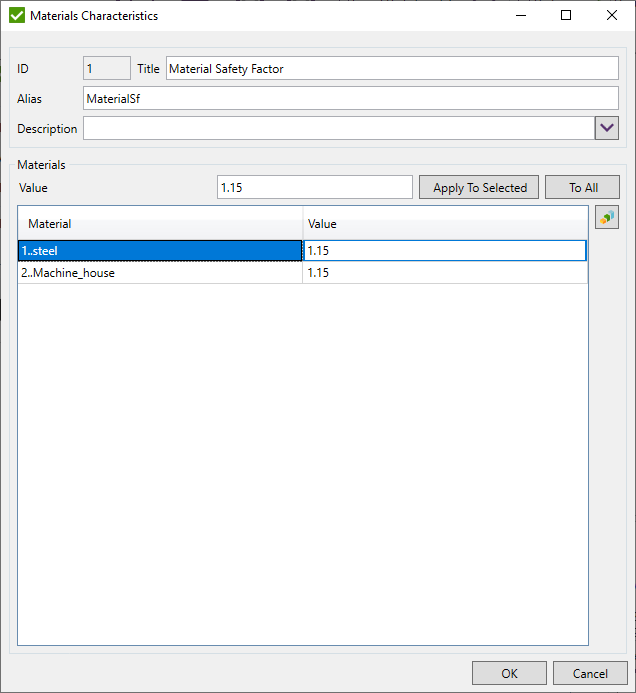The width and height of the screenshot is (636, 693).
Task: Click the Machine_house value cell
Action: 444,272
